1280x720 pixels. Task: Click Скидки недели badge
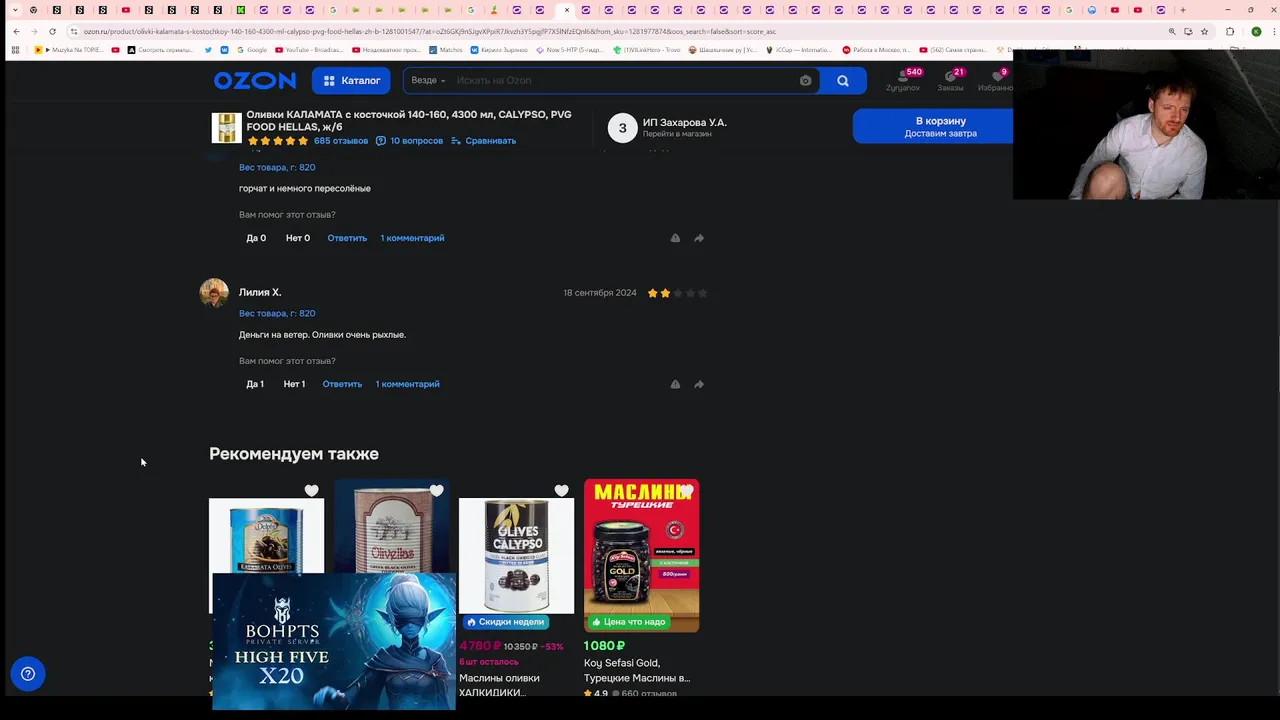point(505,622)
